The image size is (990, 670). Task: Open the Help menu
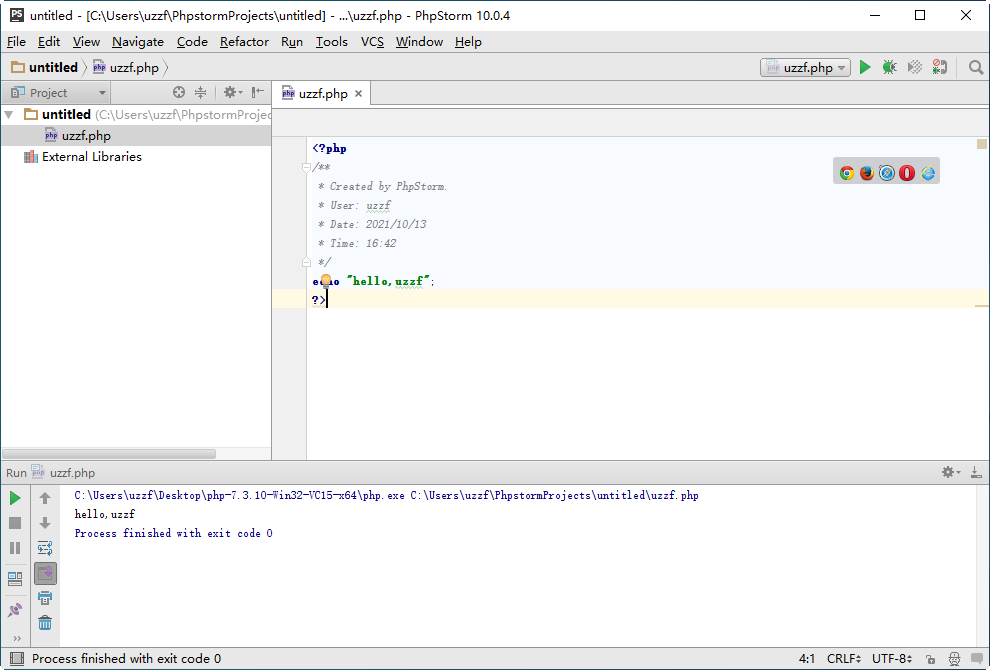[x=468, y=42]
